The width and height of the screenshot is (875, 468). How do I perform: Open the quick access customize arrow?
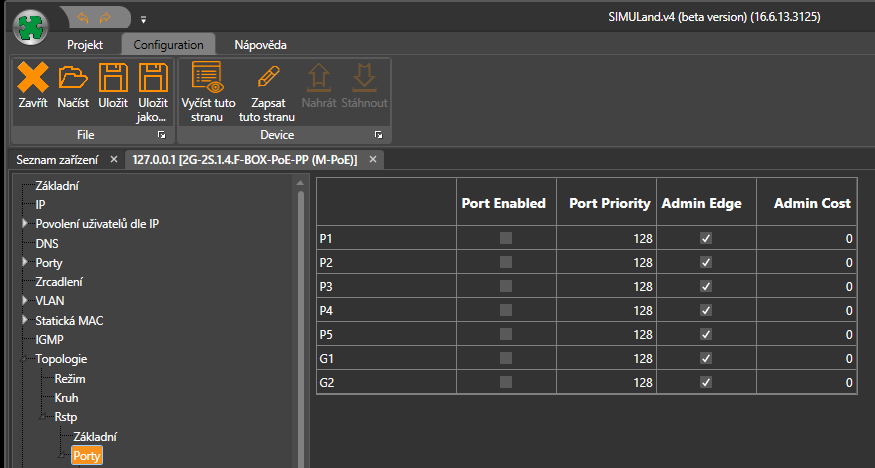pos(143,20)
